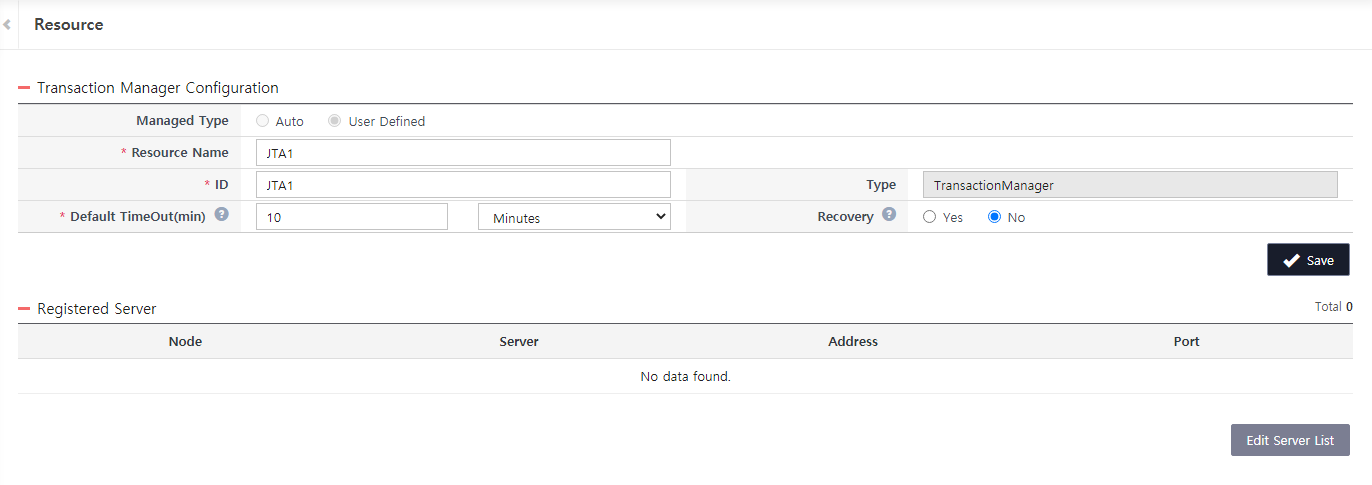Collapse the Transaction Manager Configuration section

pyautogui.click(x=24, y=88)
